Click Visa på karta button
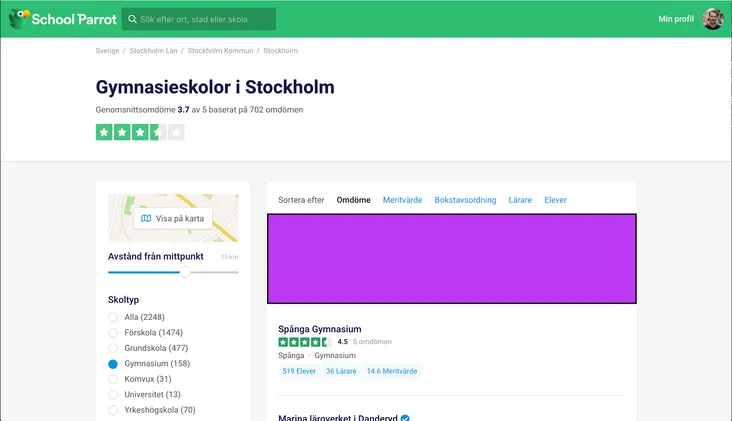Image resolution: width=732 pixels, height=421 pixels. pyautogui.click(x=173, y=218)
